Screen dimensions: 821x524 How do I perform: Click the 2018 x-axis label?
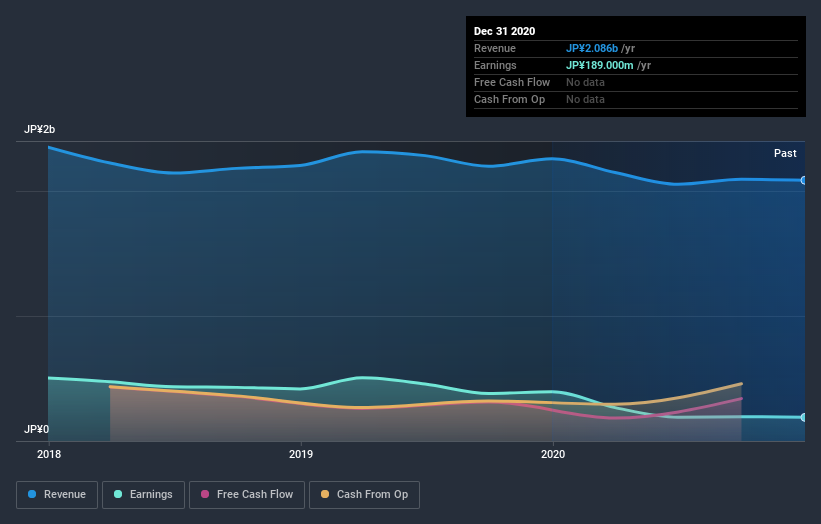coord(49,454)
